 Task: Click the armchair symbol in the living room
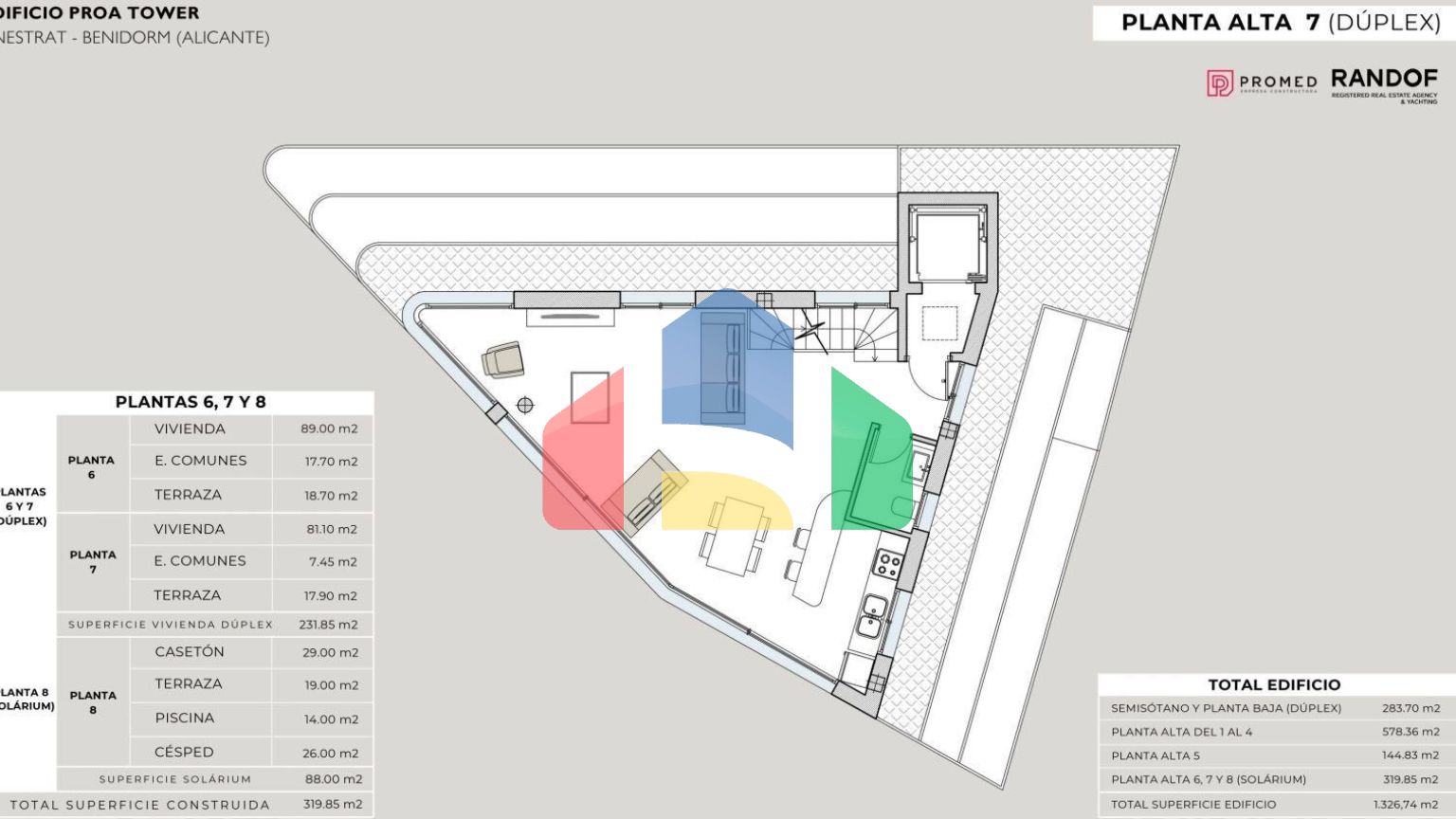click(502, 360)
